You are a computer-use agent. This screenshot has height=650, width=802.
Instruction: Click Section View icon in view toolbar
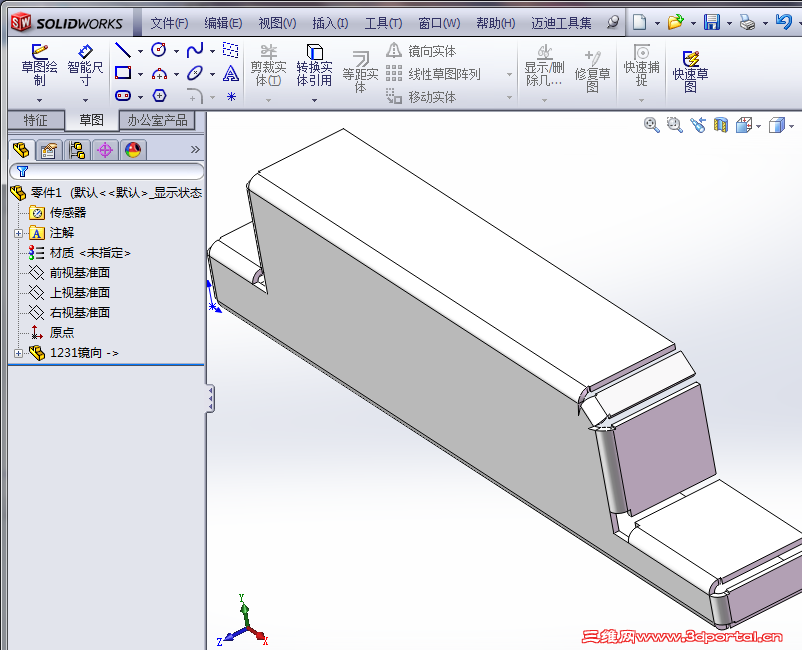(x=721, y=125)
